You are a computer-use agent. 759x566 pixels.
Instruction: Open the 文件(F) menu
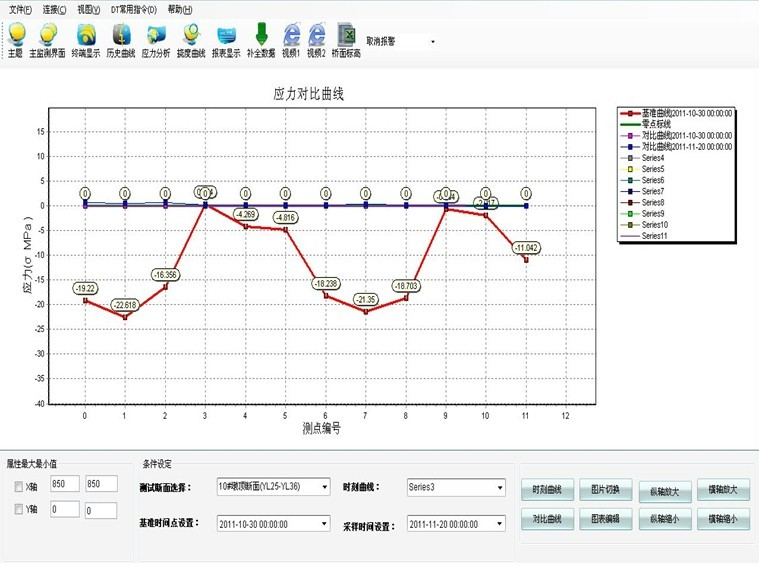(20, 9)
